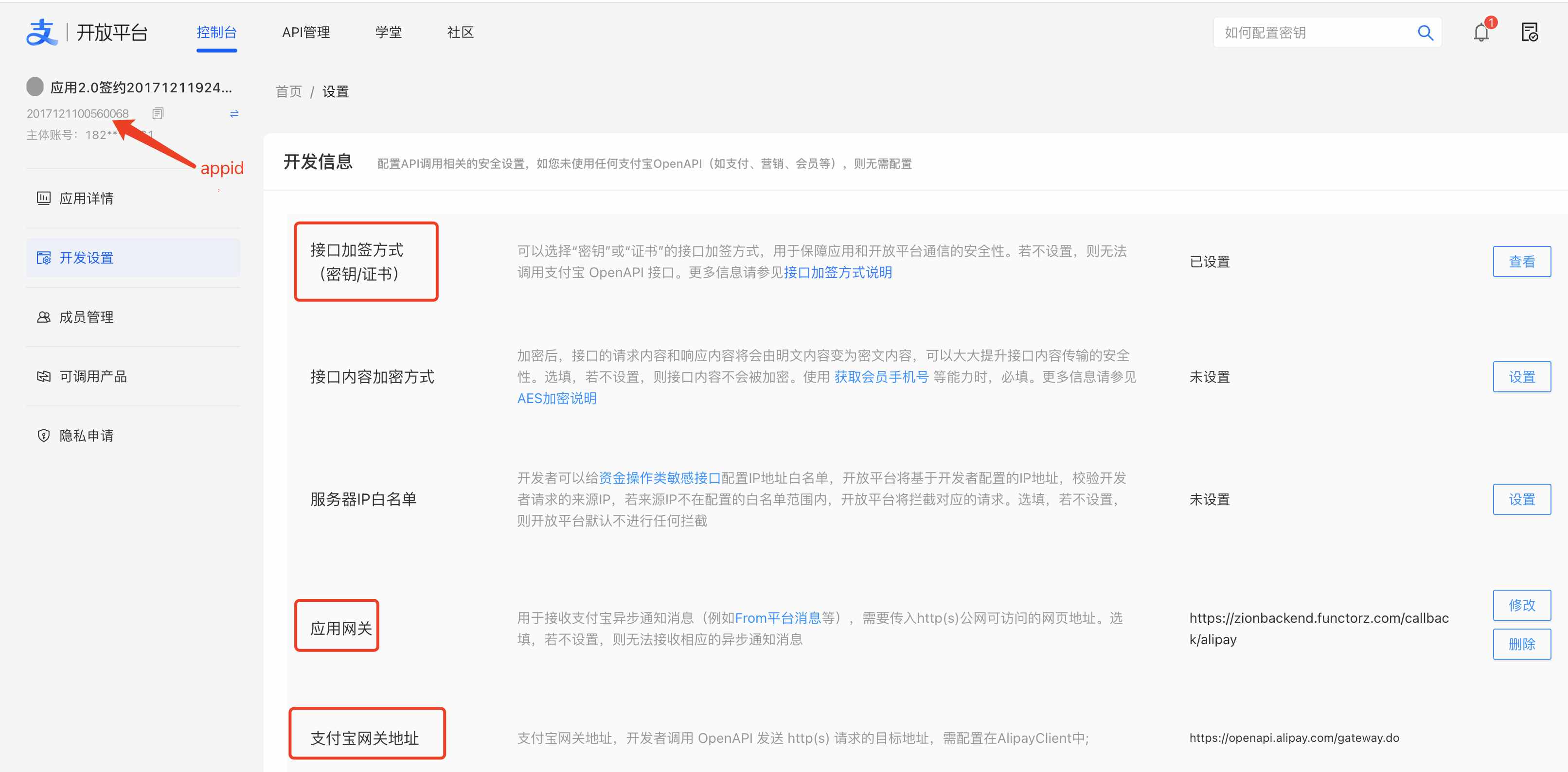Go to the 学堂 tab
The height and width of the screenshot is (772, 1568).
(x=388, y=32)
